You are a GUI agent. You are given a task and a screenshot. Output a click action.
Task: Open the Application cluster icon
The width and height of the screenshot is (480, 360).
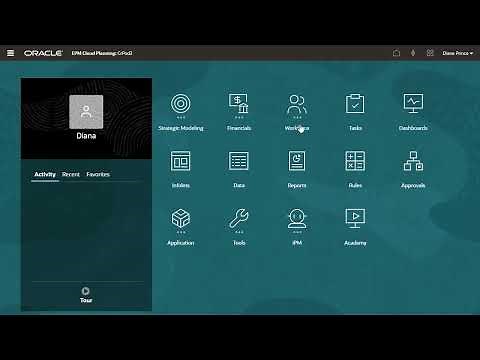pyautogui.click(x=181, y=218)
